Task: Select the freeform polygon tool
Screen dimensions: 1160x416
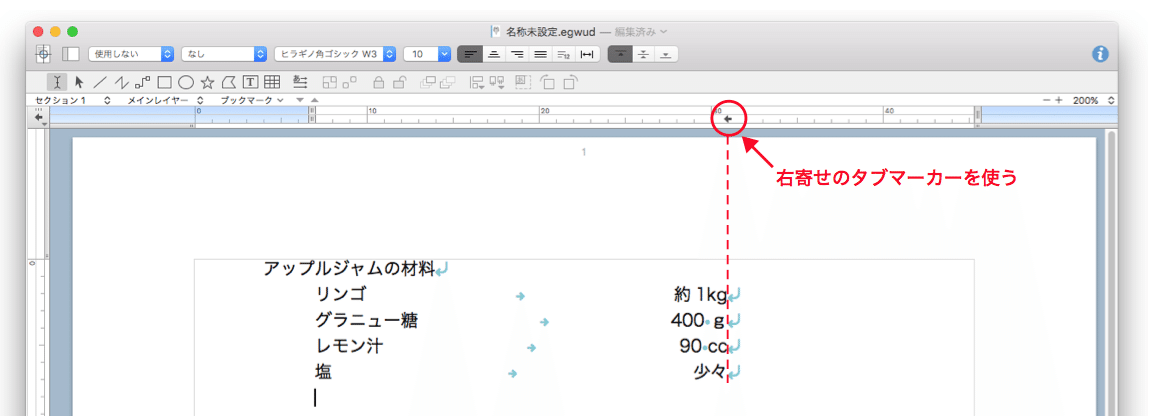Action: pos(229,82)
